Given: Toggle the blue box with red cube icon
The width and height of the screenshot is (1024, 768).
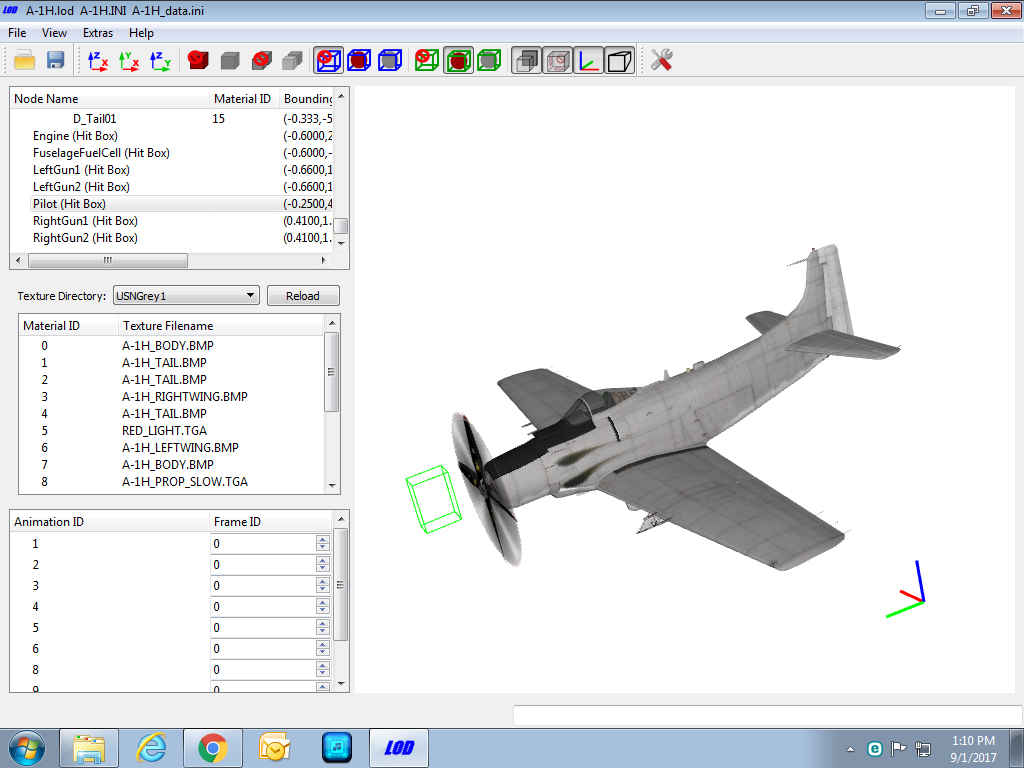Looking at the screenshot, I should click(359, 61).
